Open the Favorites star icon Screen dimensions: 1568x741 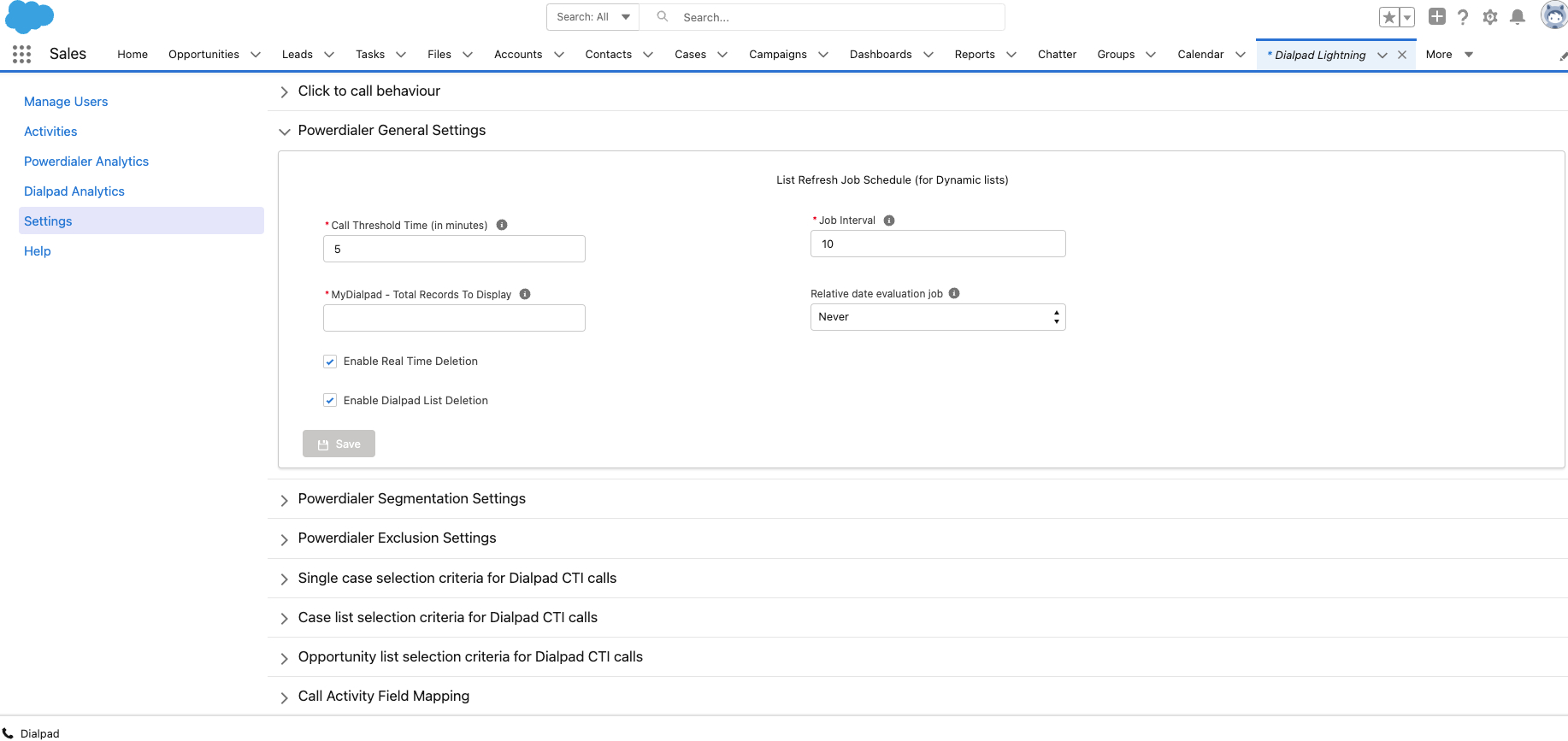[1389, 17]
